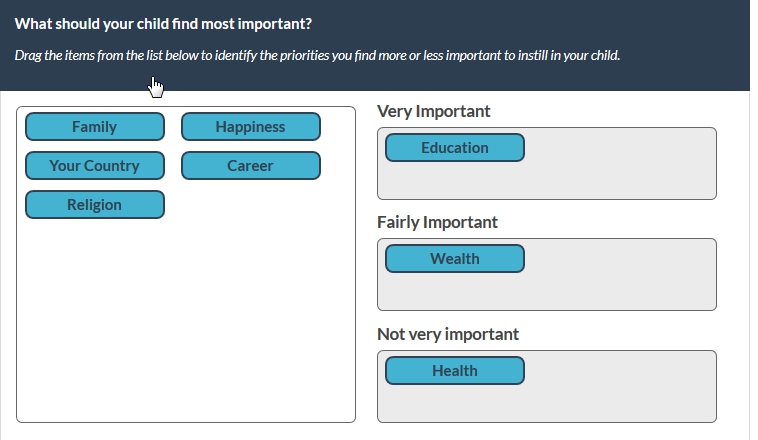Select the Education item in Very Important

click(455, 148)
